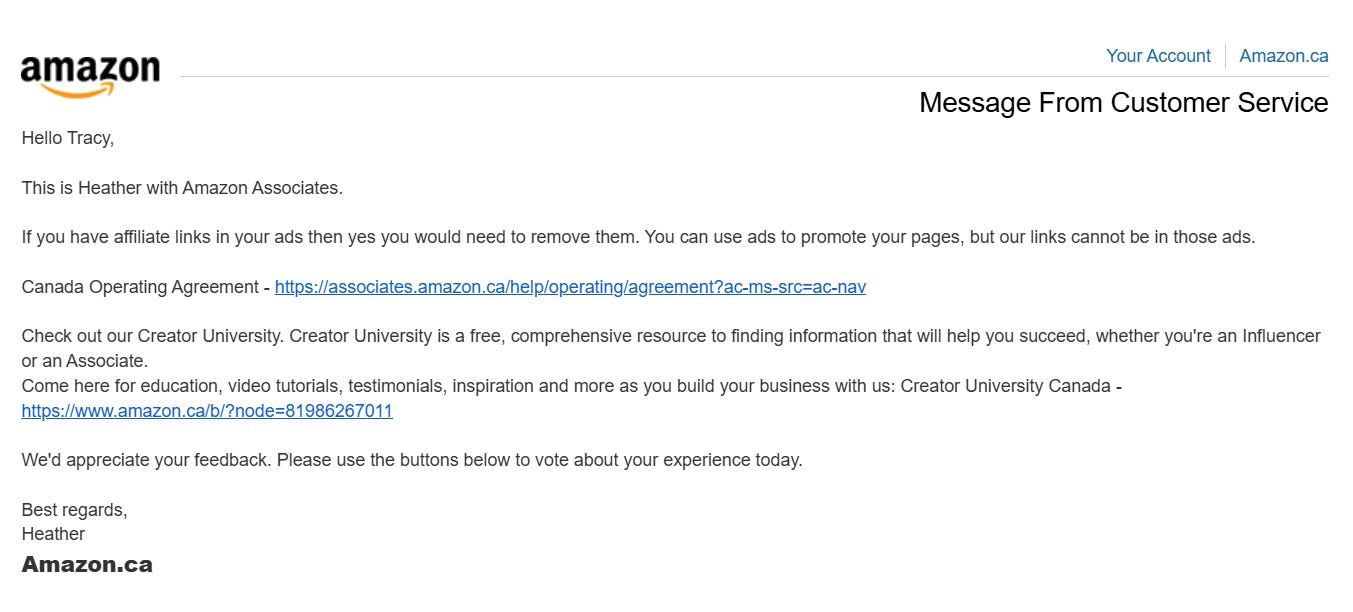Click the Amazon logo

90,76
